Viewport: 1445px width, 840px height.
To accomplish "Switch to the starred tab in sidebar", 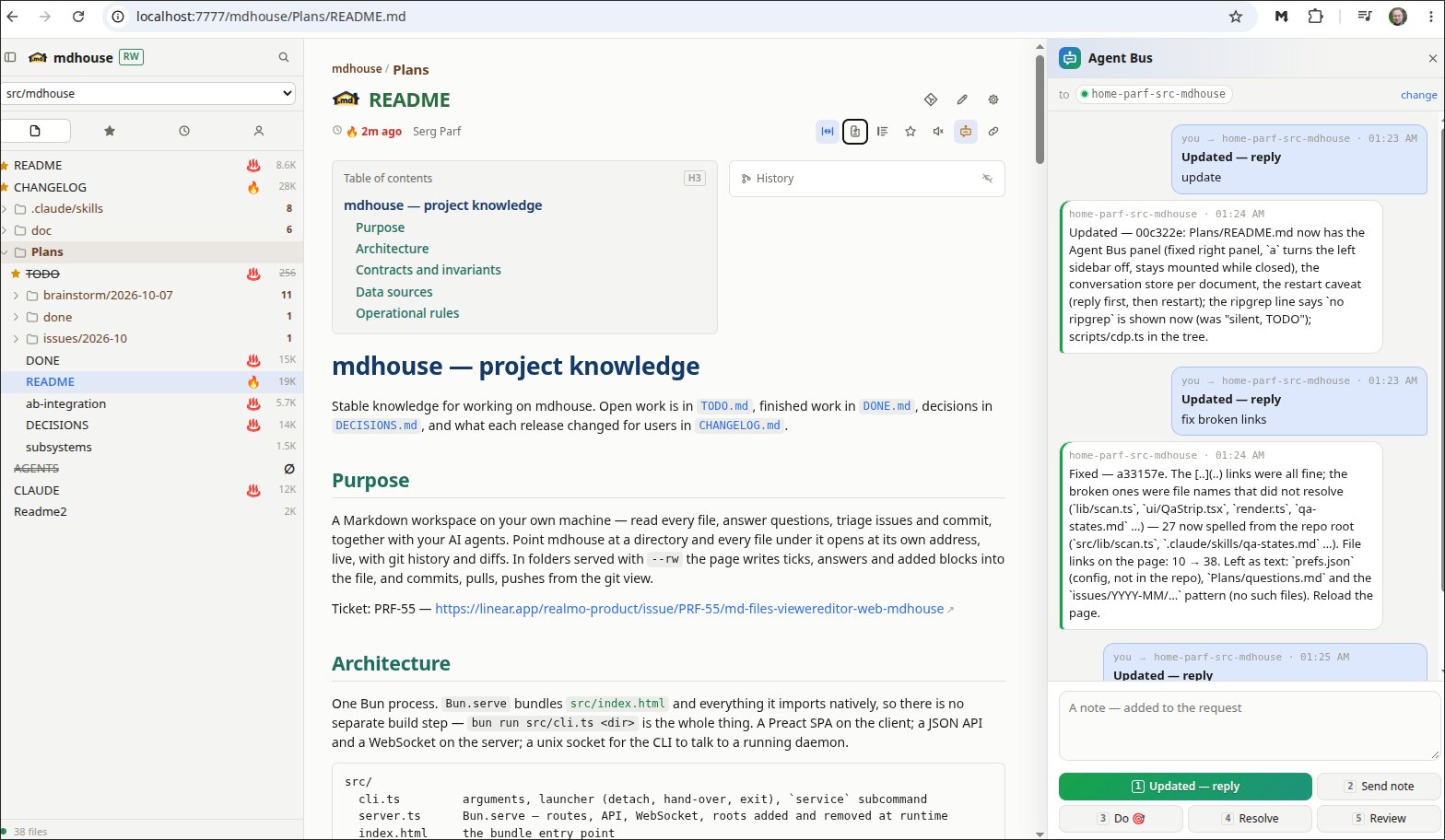I will click(110, 131).
